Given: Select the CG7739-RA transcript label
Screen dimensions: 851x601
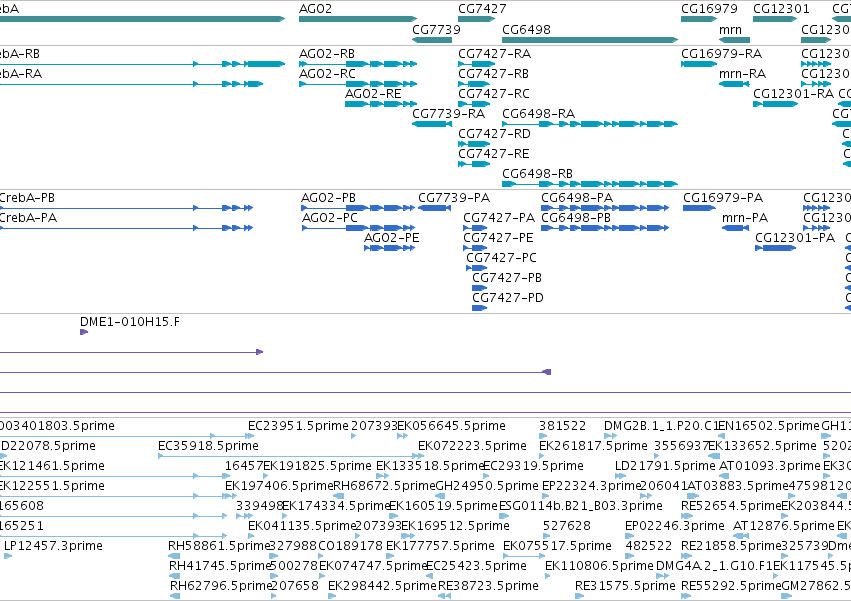Looking at the screenshot, I should coord(448,113).
